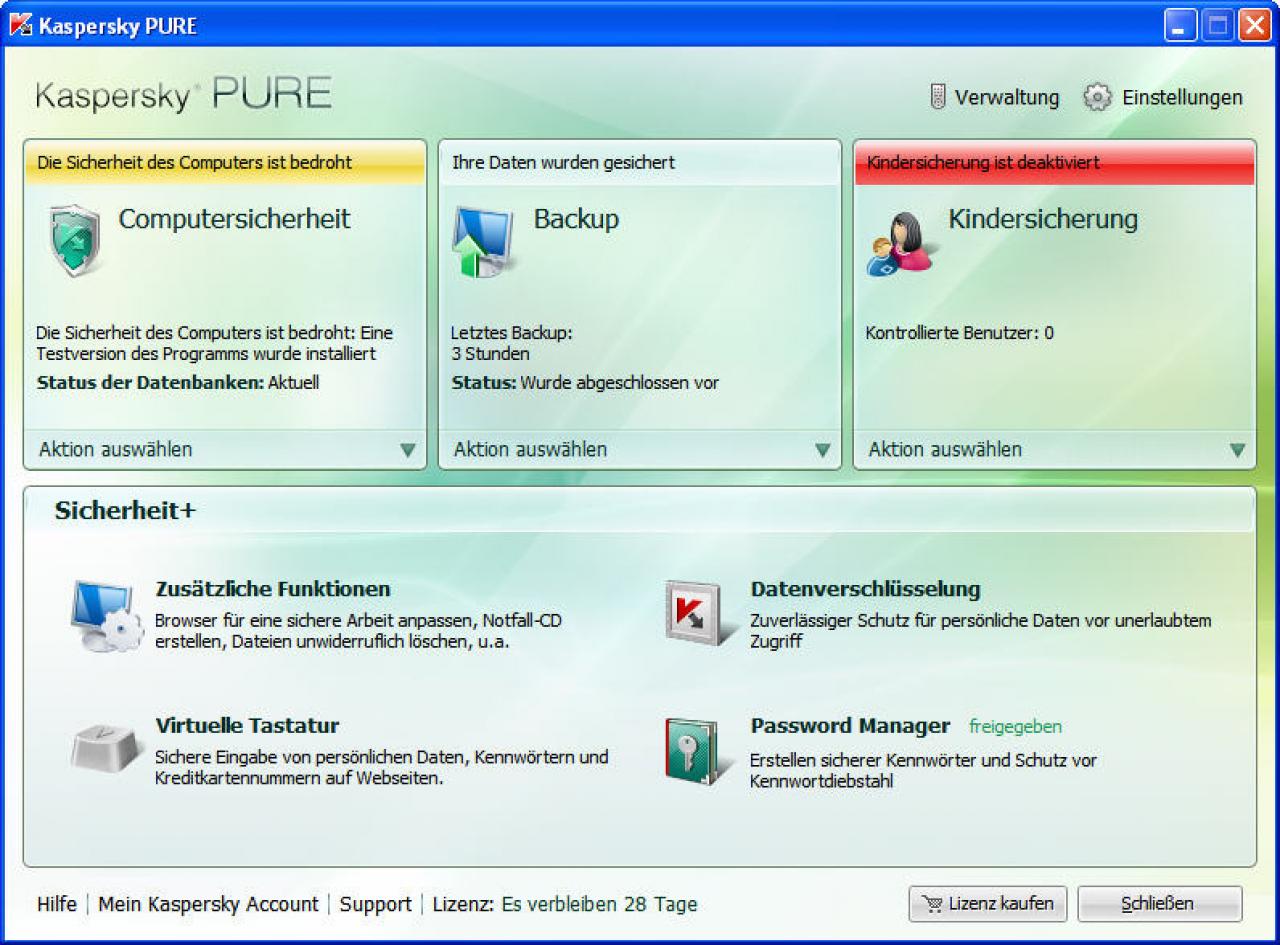1280x945 pixels.
Task: Click the Computersicherheit shield icon
Action: coord(75,240)
